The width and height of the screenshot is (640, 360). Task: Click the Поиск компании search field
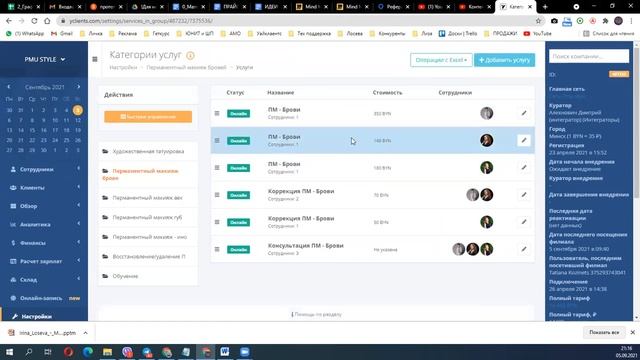(x=589, y=56)
